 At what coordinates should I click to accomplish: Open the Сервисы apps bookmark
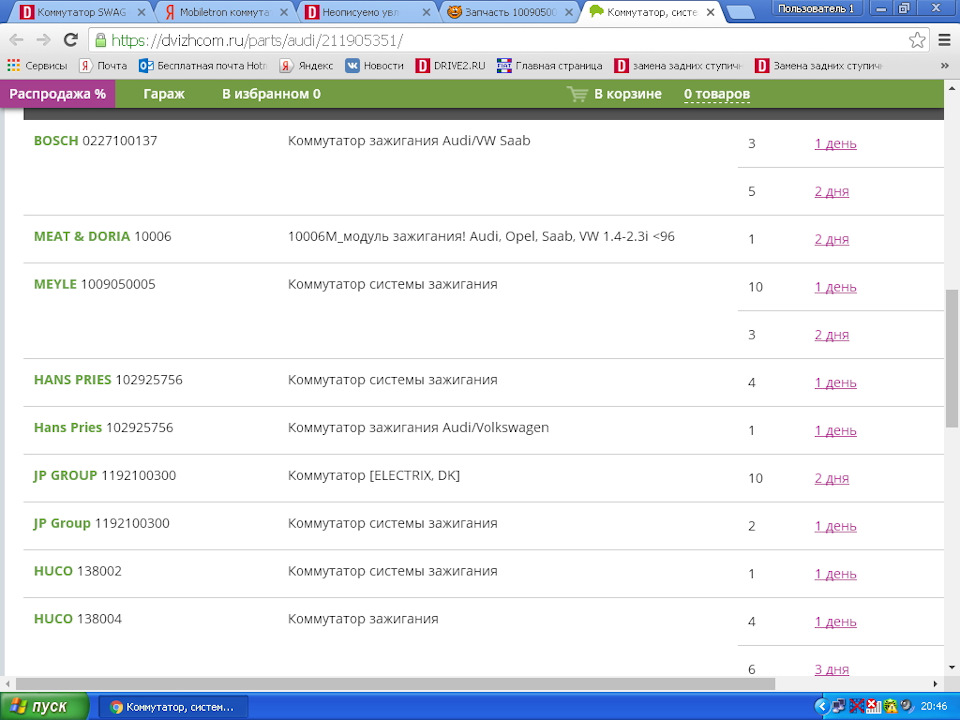[x=37, y=66]
